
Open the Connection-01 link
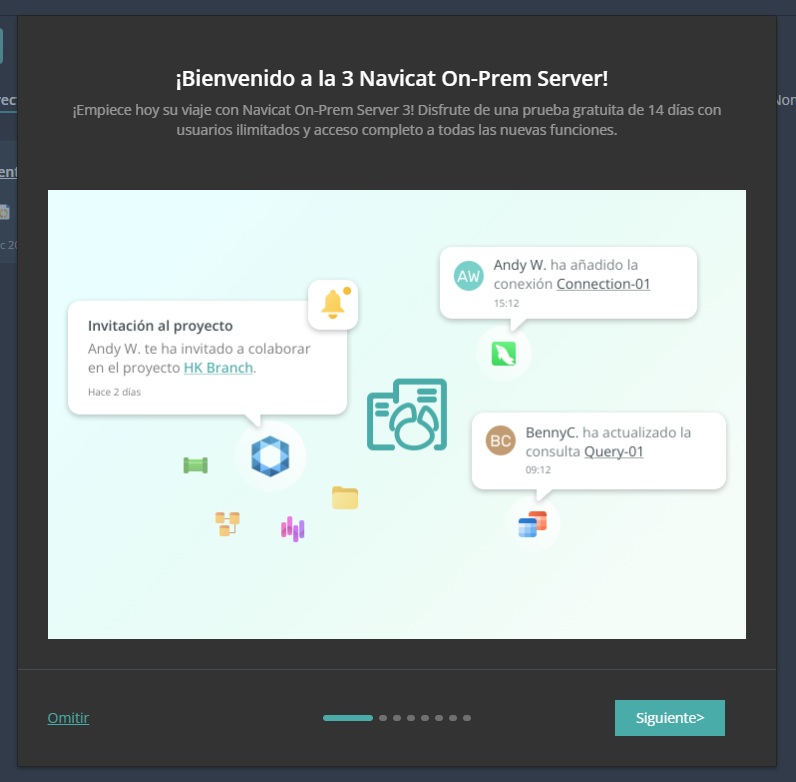(x=603, y=284)
